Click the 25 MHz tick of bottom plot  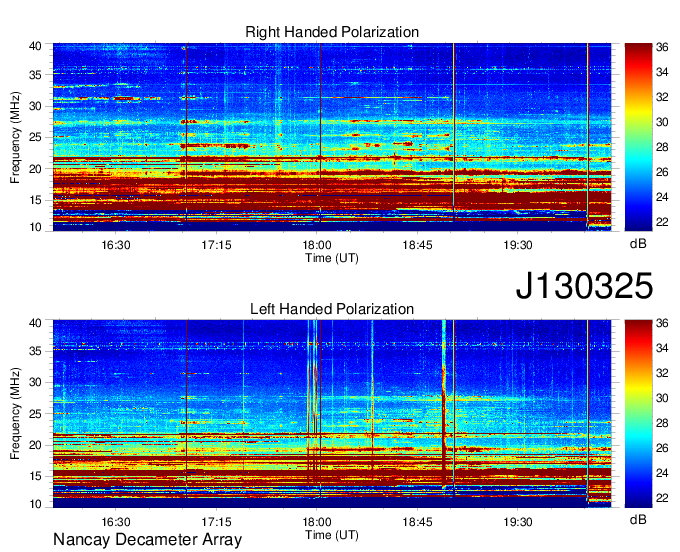35,414
